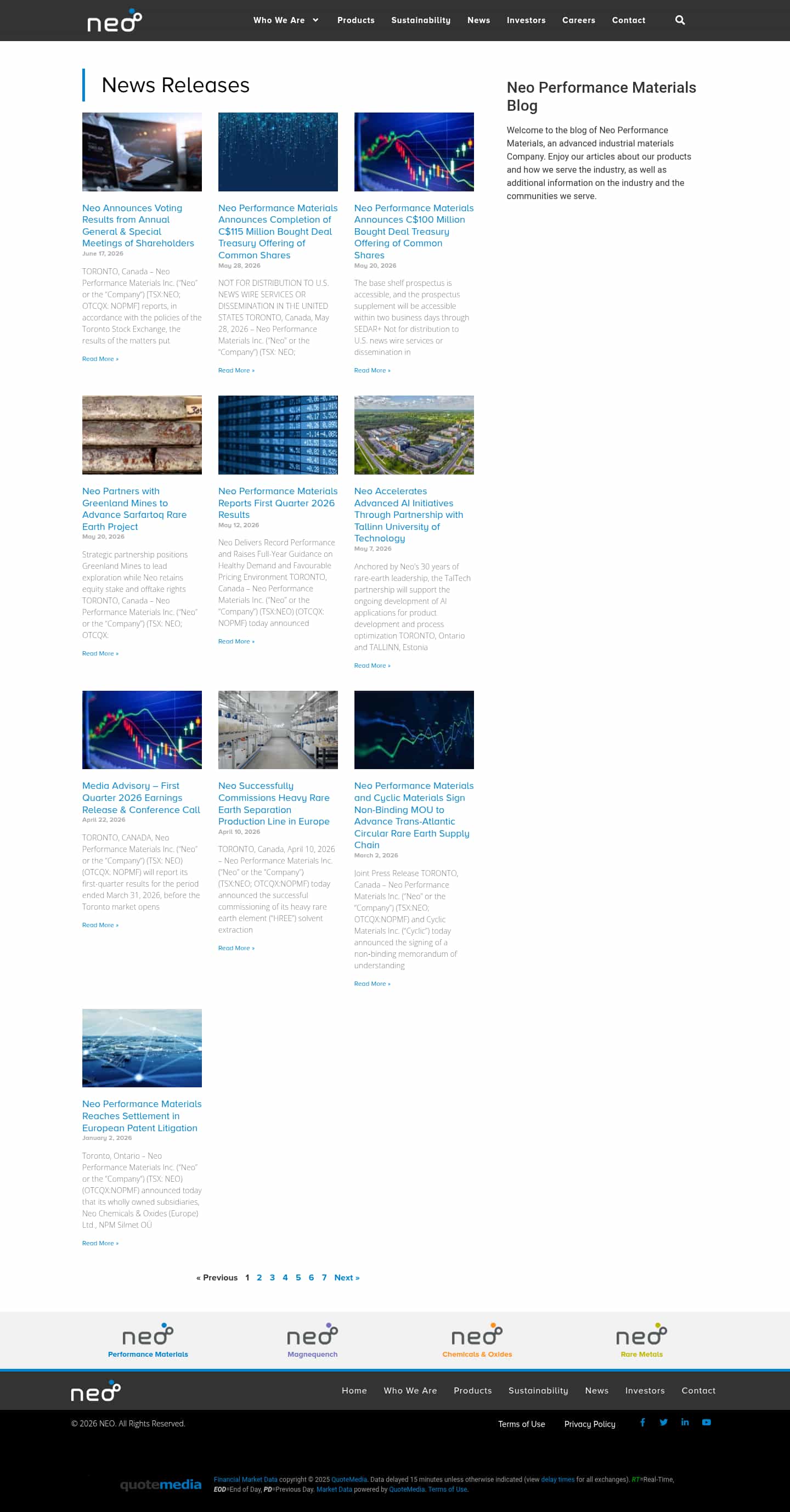Go to Products in the top navigation
This screenshot has width=790, height=1512.
pyautogui.click(x=356, y=20)
